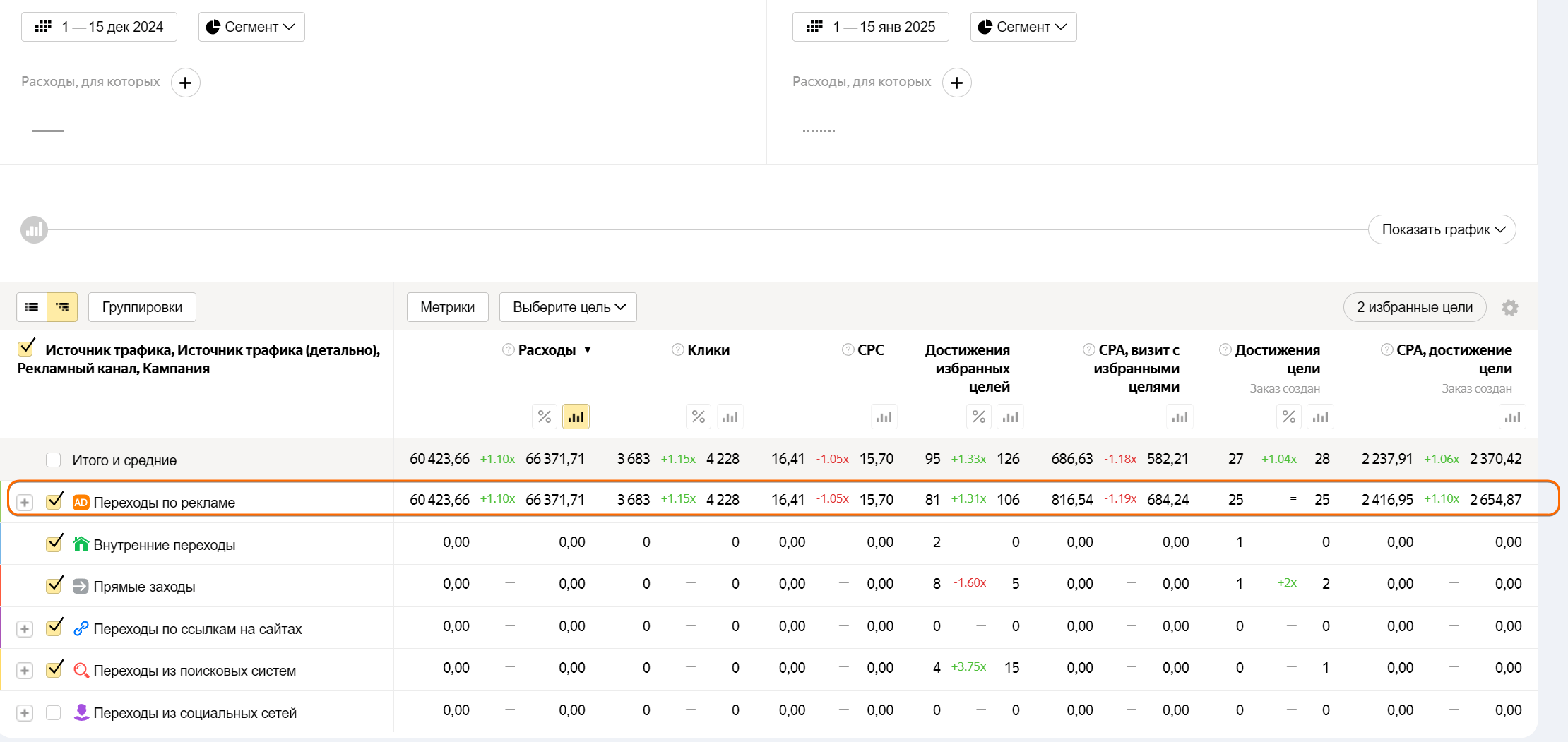Screen dimensions: 1568x742
Task: Add expense filter for January period
Action: tap(956, 83)
